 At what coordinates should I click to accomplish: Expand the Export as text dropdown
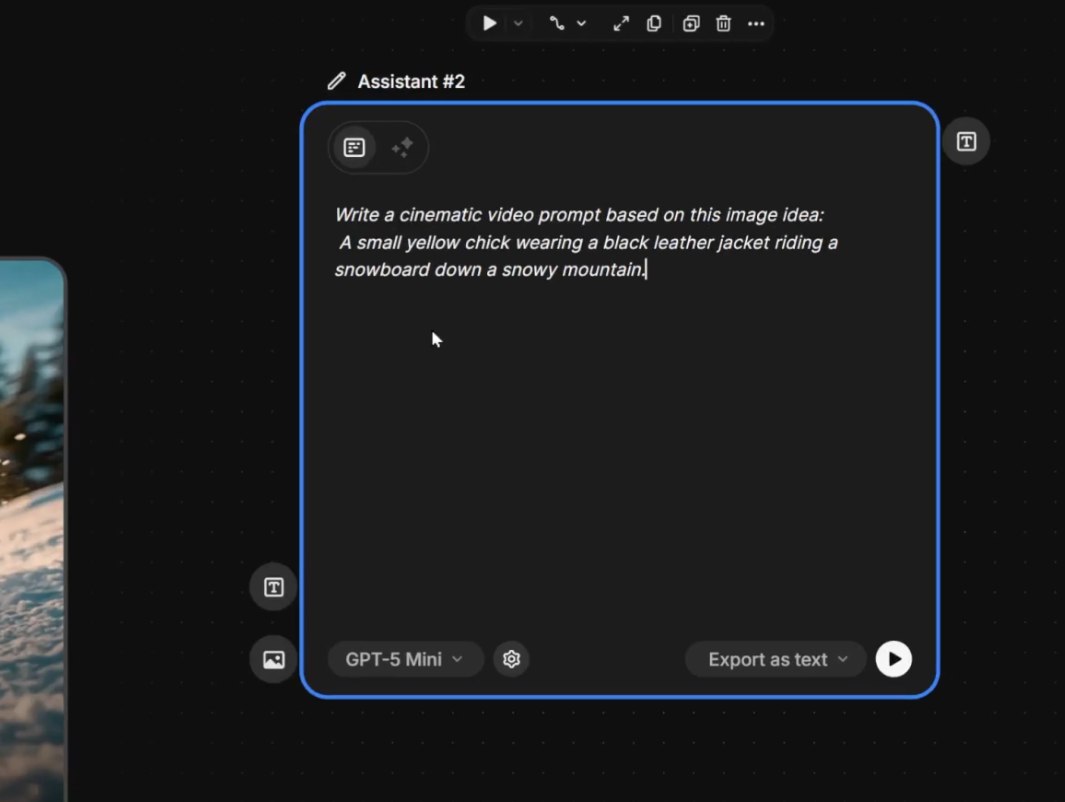775,659
